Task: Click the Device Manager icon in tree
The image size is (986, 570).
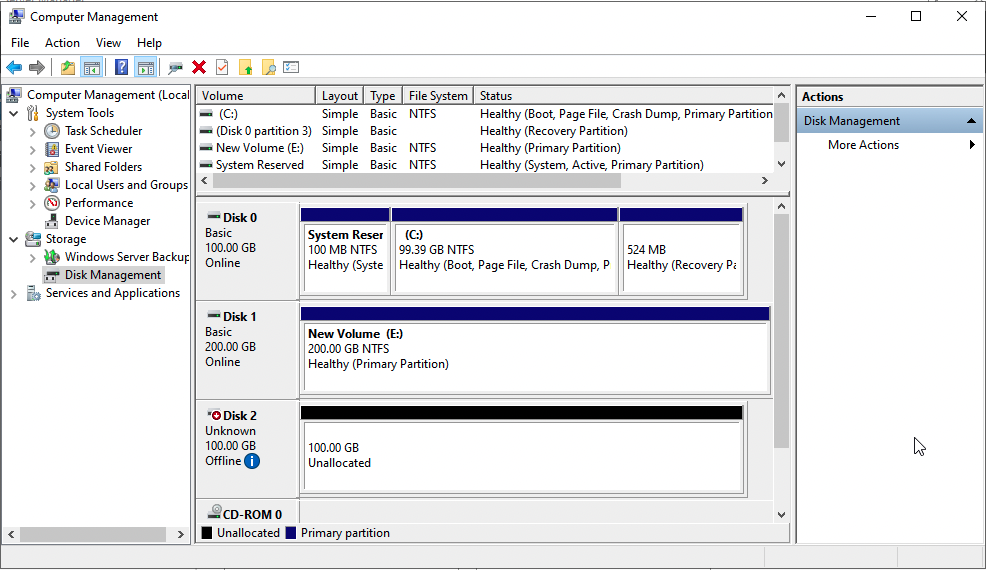Action: [52, 221]
